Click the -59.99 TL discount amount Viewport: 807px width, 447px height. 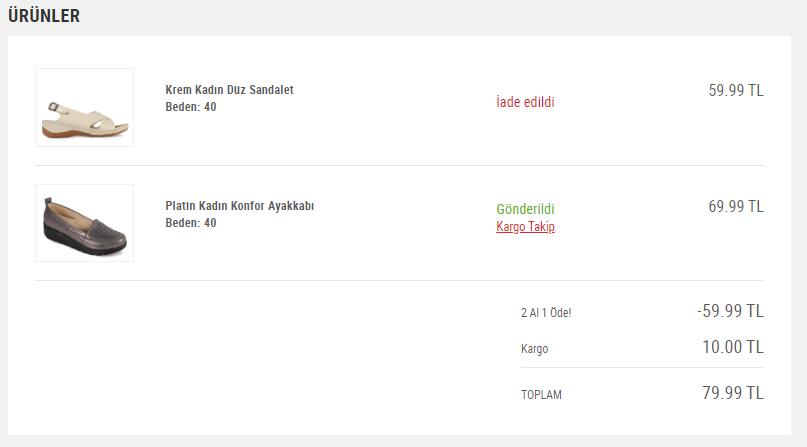[730, 311]
